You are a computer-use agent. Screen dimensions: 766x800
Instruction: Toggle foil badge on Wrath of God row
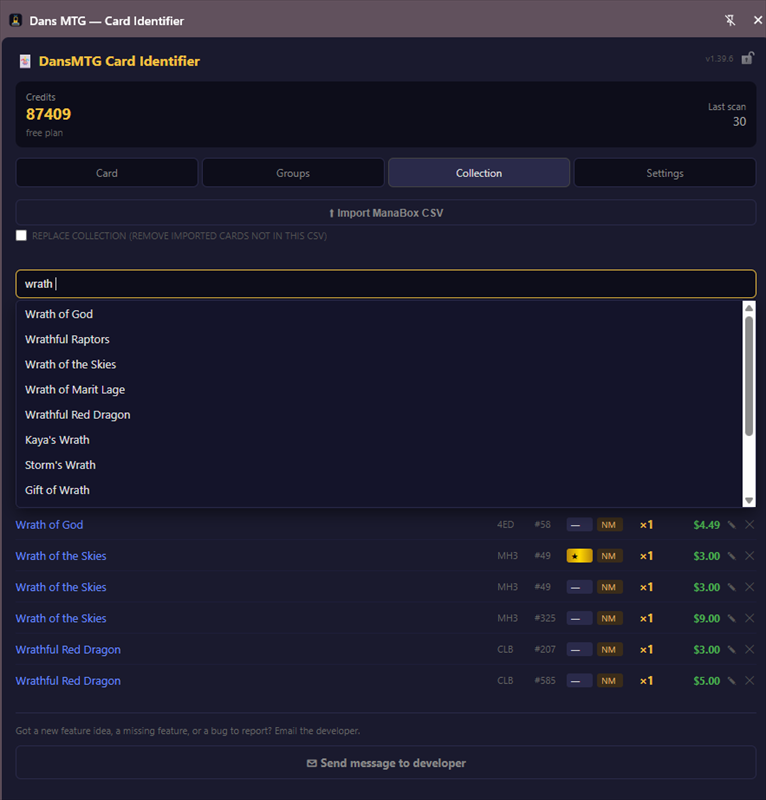(579, 524)
